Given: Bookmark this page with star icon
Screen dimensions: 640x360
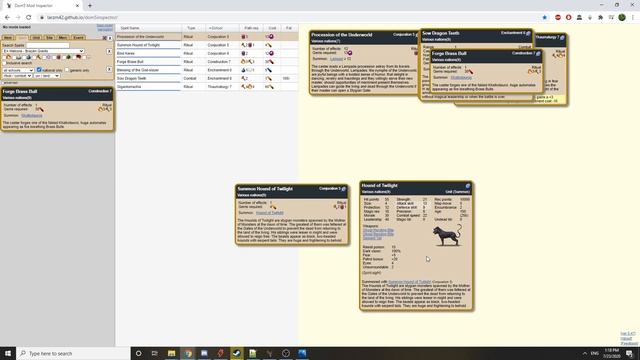Looking at the screenshot, I should (544, 18).
